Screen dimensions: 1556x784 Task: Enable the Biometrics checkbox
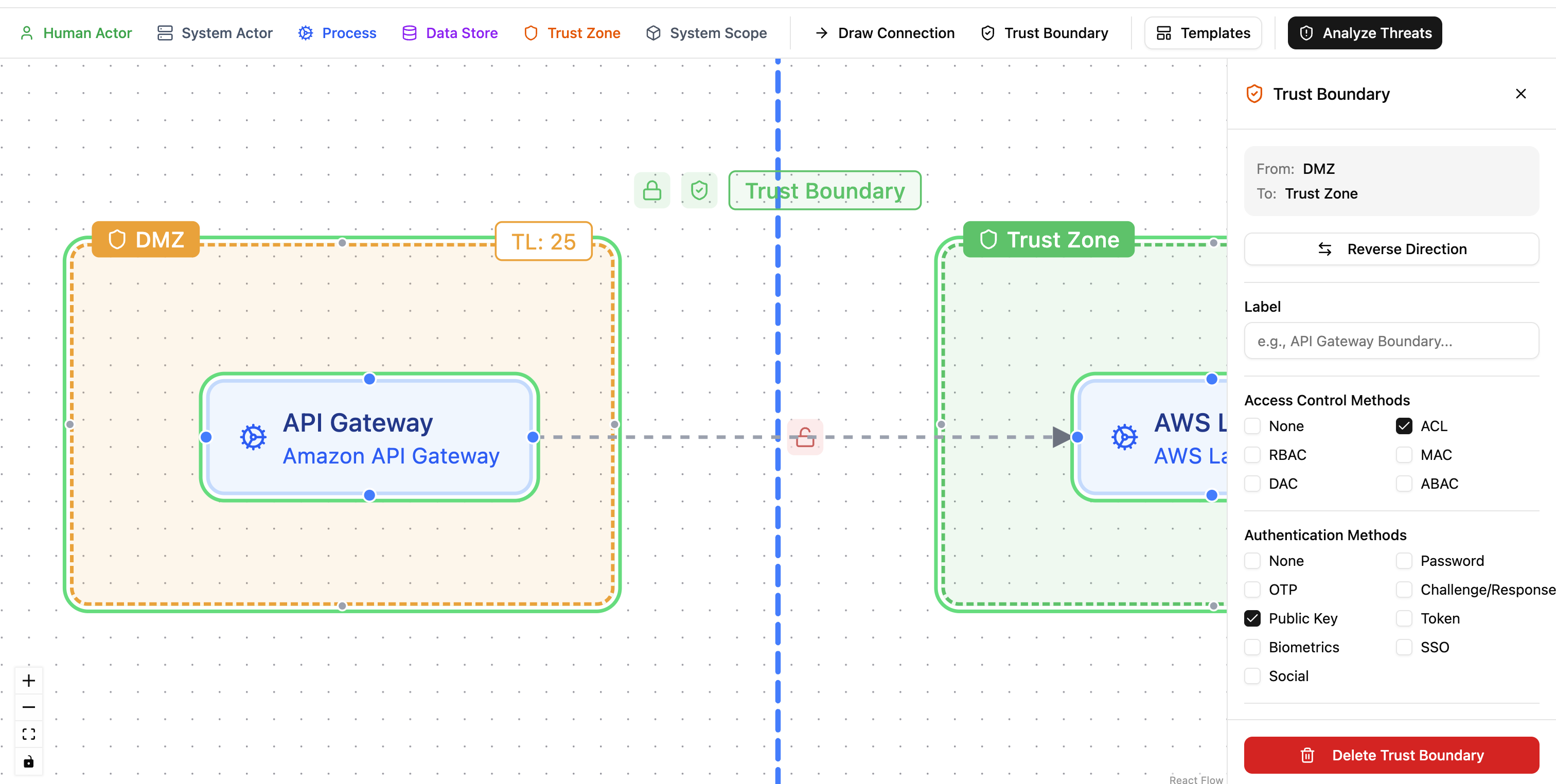1252,647
